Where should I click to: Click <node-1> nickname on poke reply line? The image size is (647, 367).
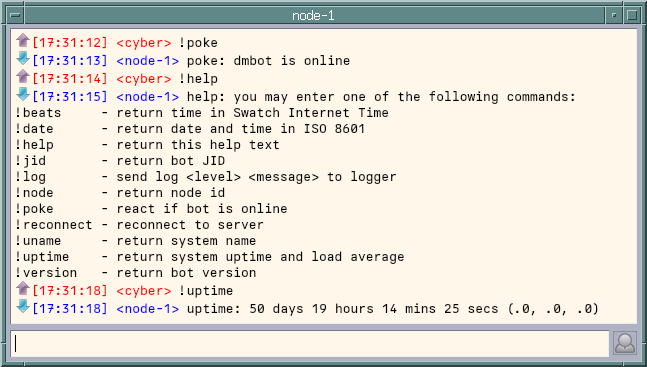pyautogui.click(x=148, y=61)
